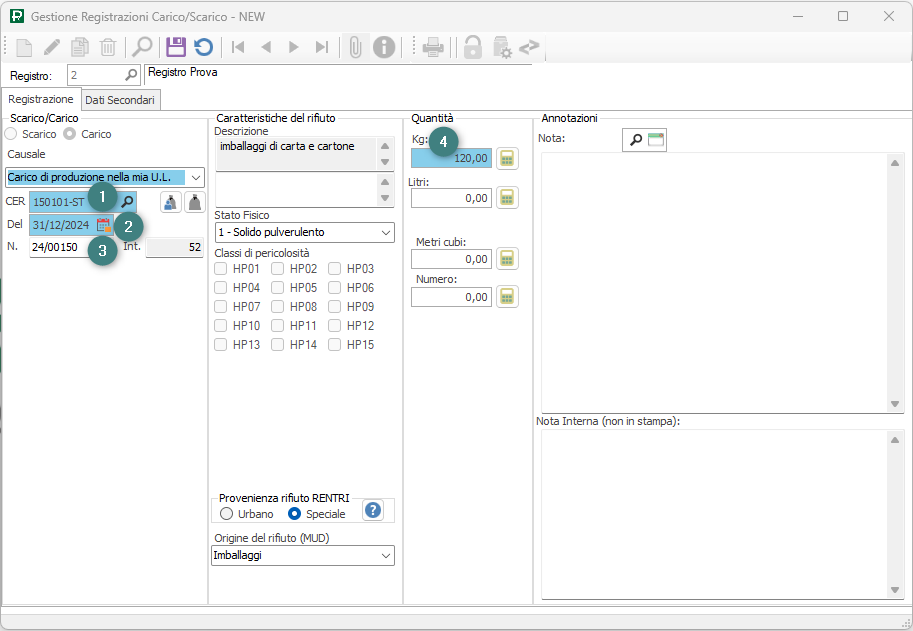Open the calendar picker for Del date
Screen dimensions: 913x631
[x=104, y=225]
